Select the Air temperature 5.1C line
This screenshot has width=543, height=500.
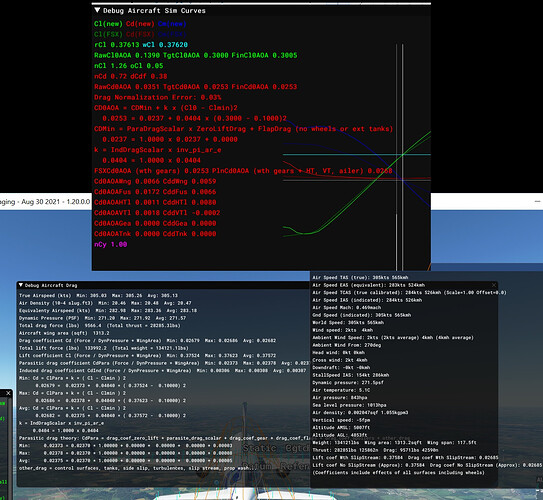341,390
